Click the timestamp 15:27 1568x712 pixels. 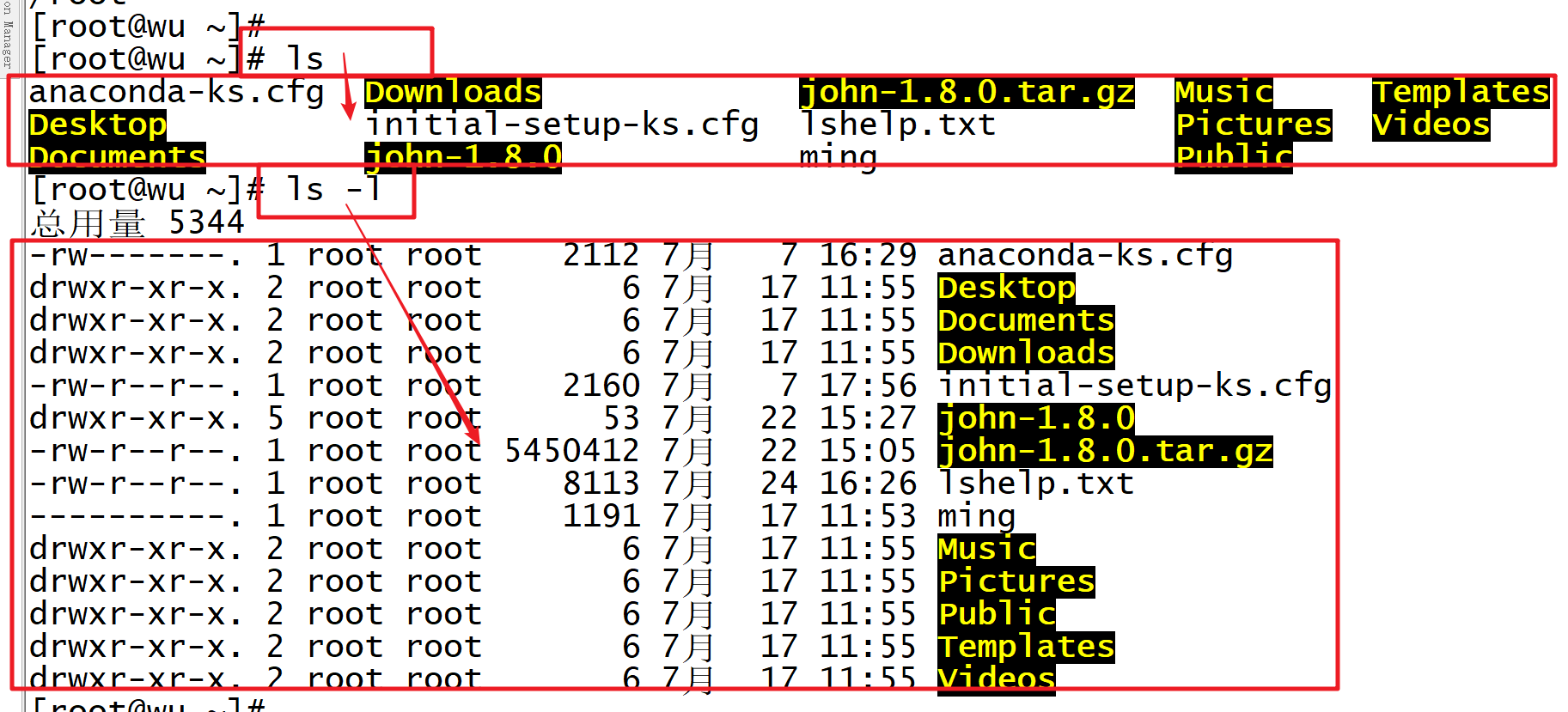point(868,418)
